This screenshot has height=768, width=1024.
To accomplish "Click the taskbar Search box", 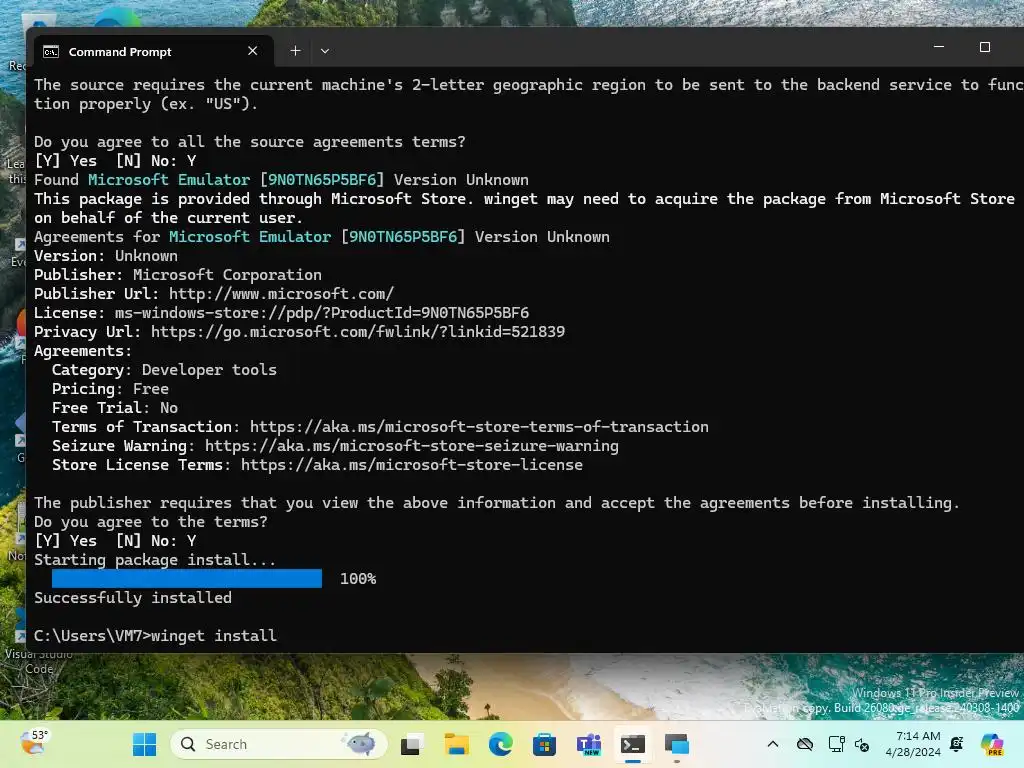I will point(279,744).
